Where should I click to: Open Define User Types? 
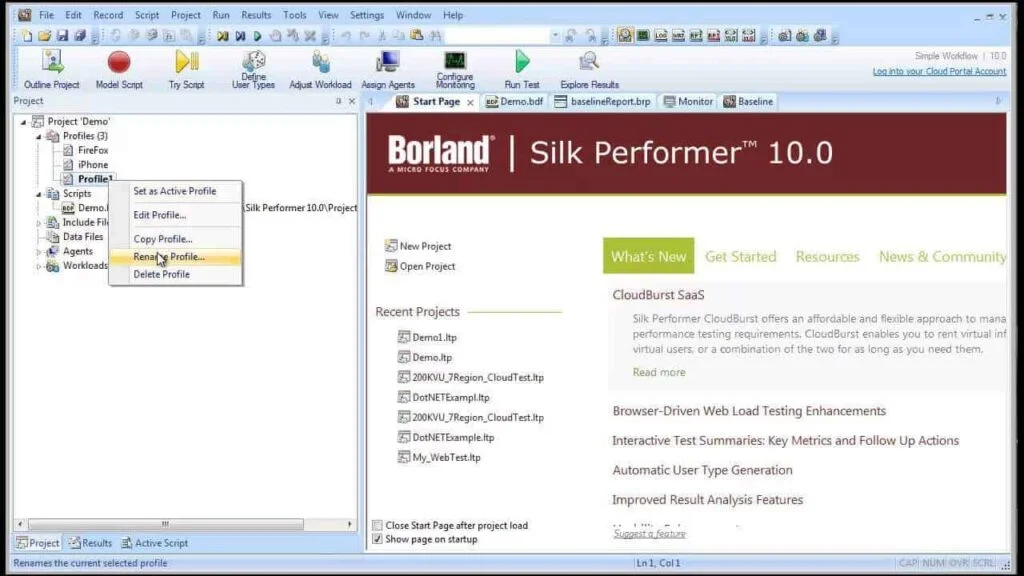[253, 70]
